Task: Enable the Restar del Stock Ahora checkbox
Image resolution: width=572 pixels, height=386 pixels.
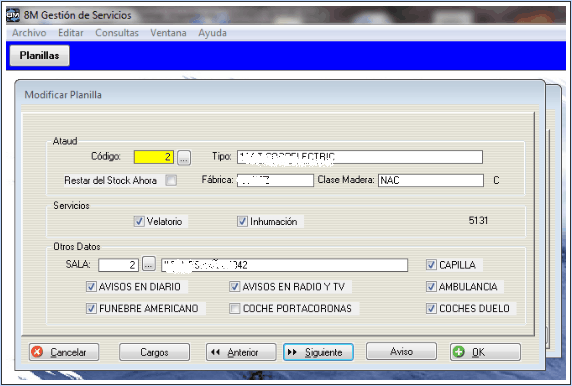Action: click(x=171, y=180)
